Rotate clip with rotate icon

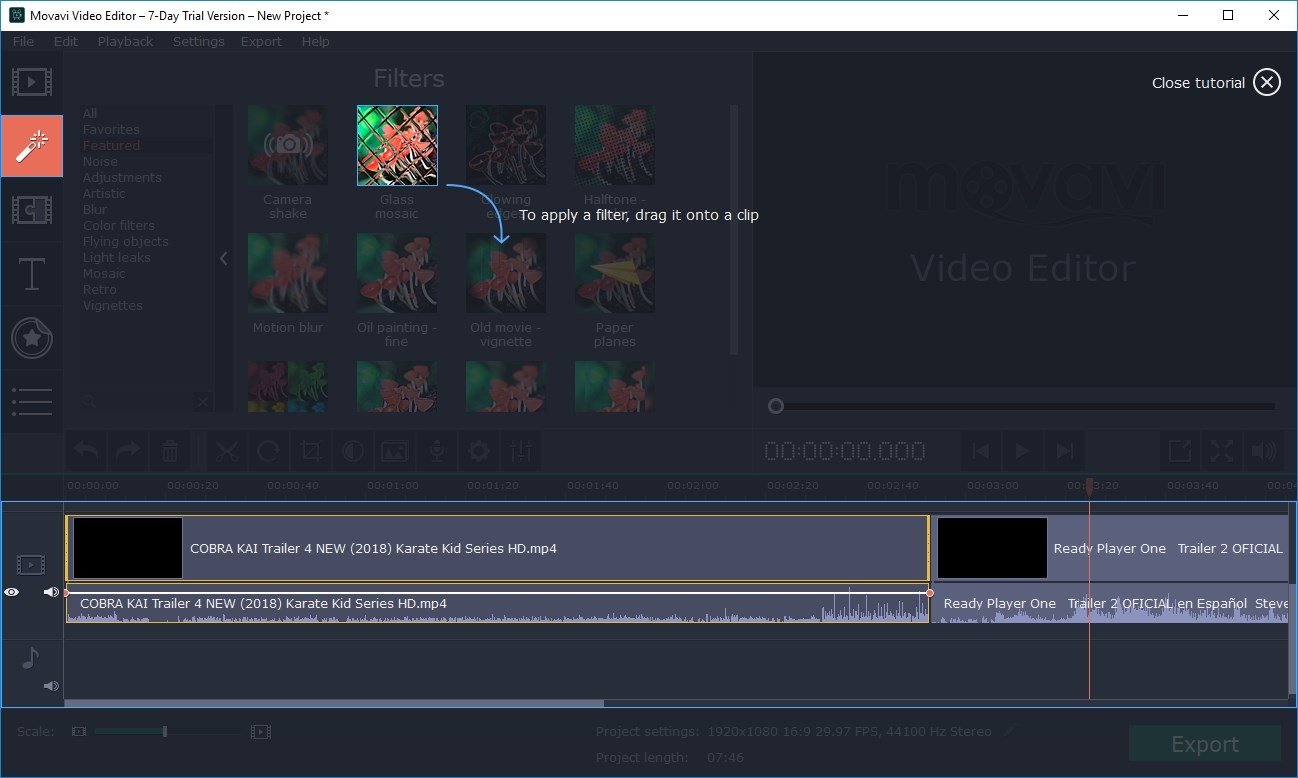coord(269,452)
